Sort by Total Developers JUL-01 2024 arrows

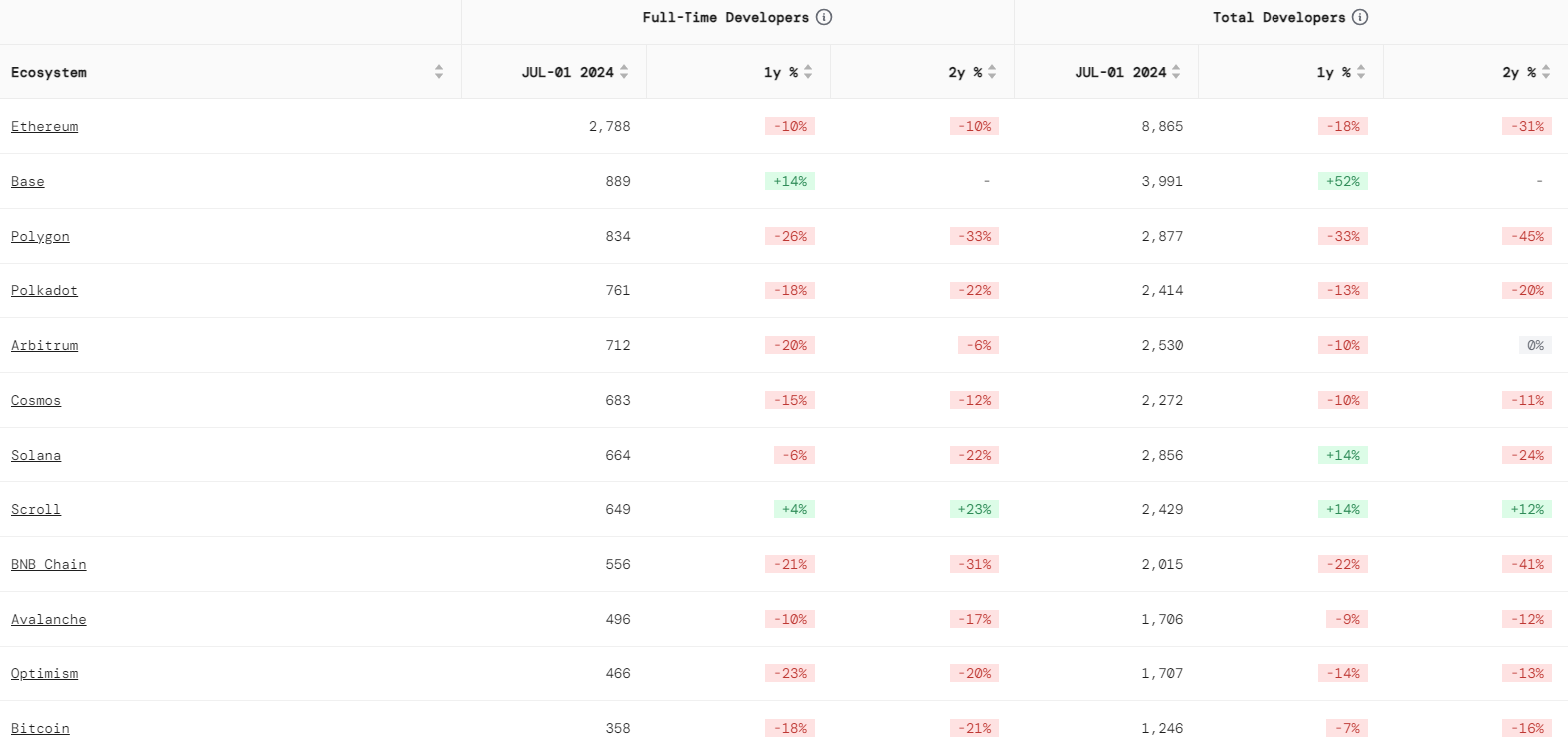pos(1176,72)
